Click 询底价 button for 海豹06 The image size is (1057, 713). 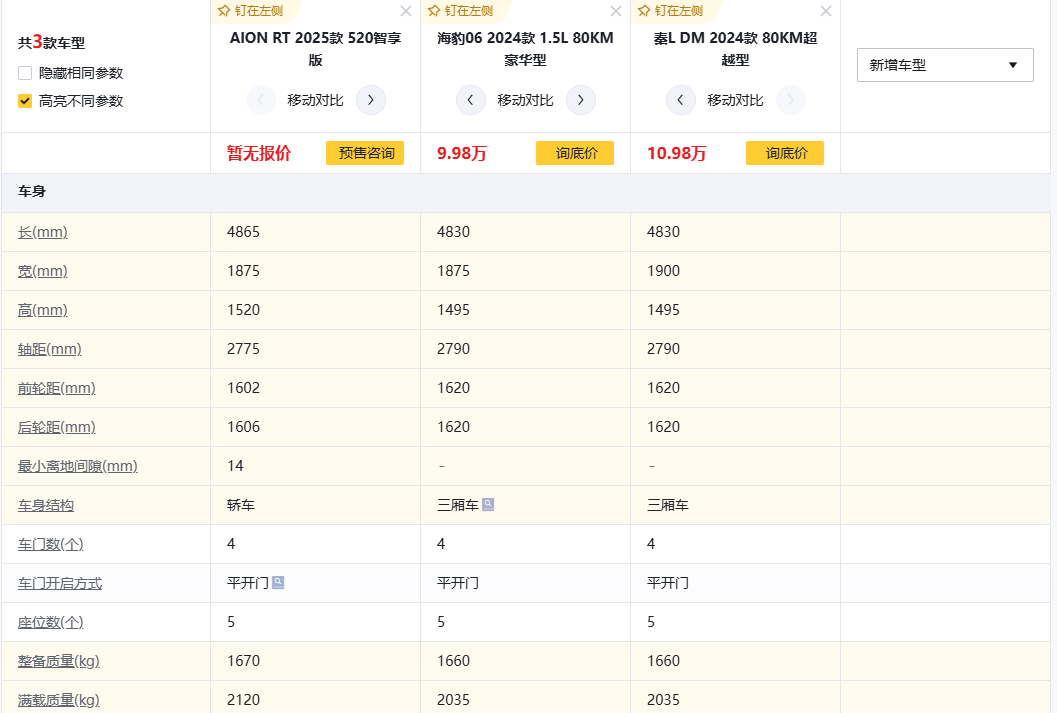pyautogui.click(x=575, y=153)
